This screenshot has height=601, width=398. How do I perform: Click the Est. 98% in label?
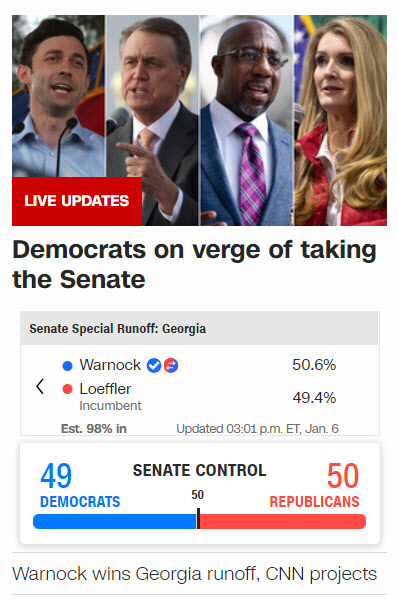tap(94, 429)
